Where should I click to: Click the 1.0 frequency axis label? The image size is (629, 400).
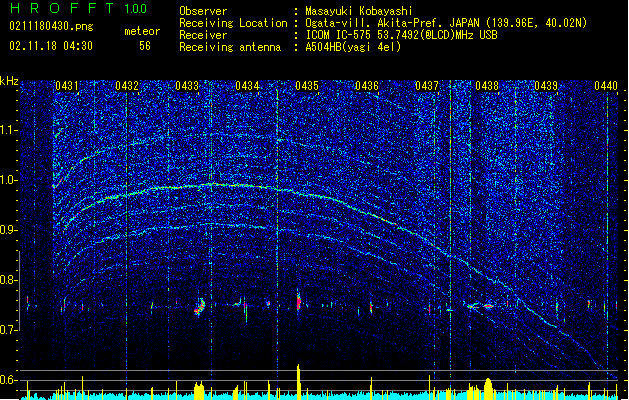click(9, 180)
